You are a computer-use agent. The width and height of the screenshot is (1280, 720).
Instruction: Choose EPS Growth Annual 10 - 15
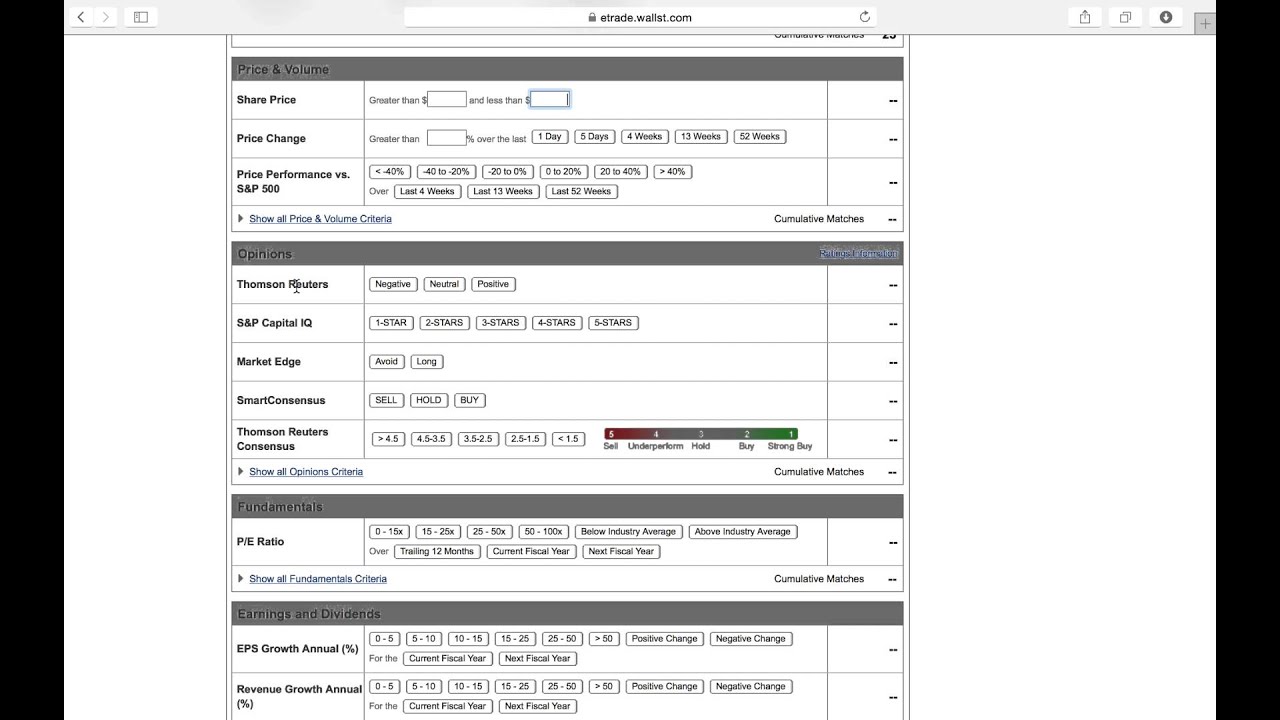click(467, 639)
